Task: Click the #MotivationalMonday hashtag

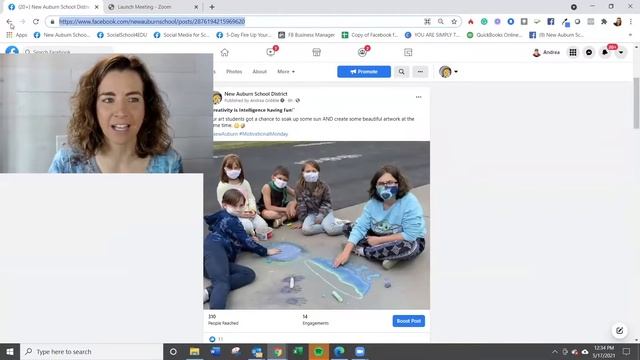Action: [x=264, y=134]
